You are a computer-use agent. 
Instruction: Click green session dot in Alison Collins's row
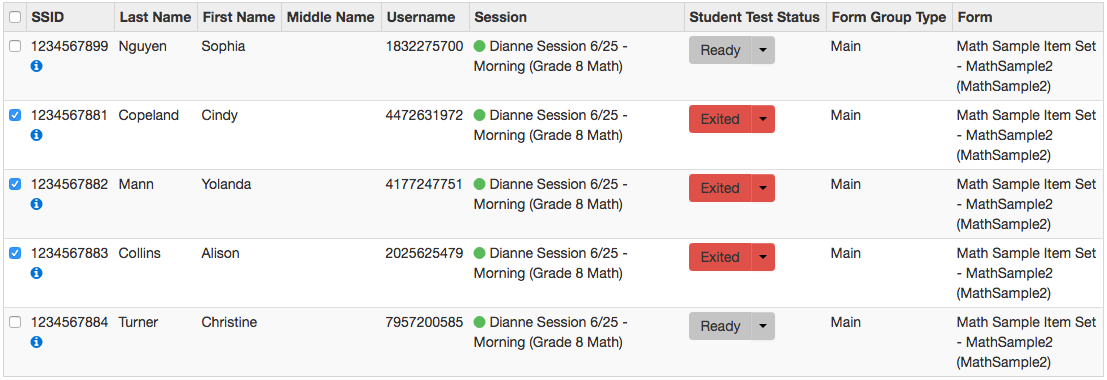click(479, 254)
